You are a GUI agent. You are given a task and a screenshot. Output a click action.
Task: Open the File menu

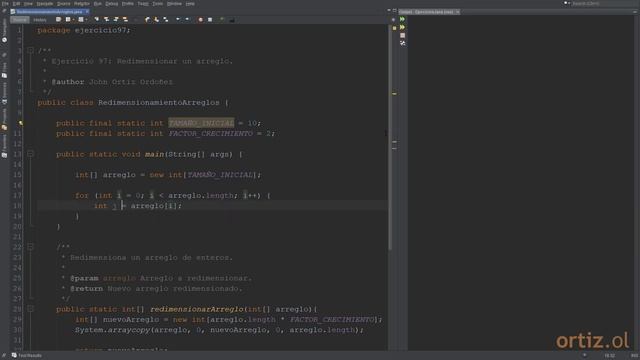pos(5,4)
